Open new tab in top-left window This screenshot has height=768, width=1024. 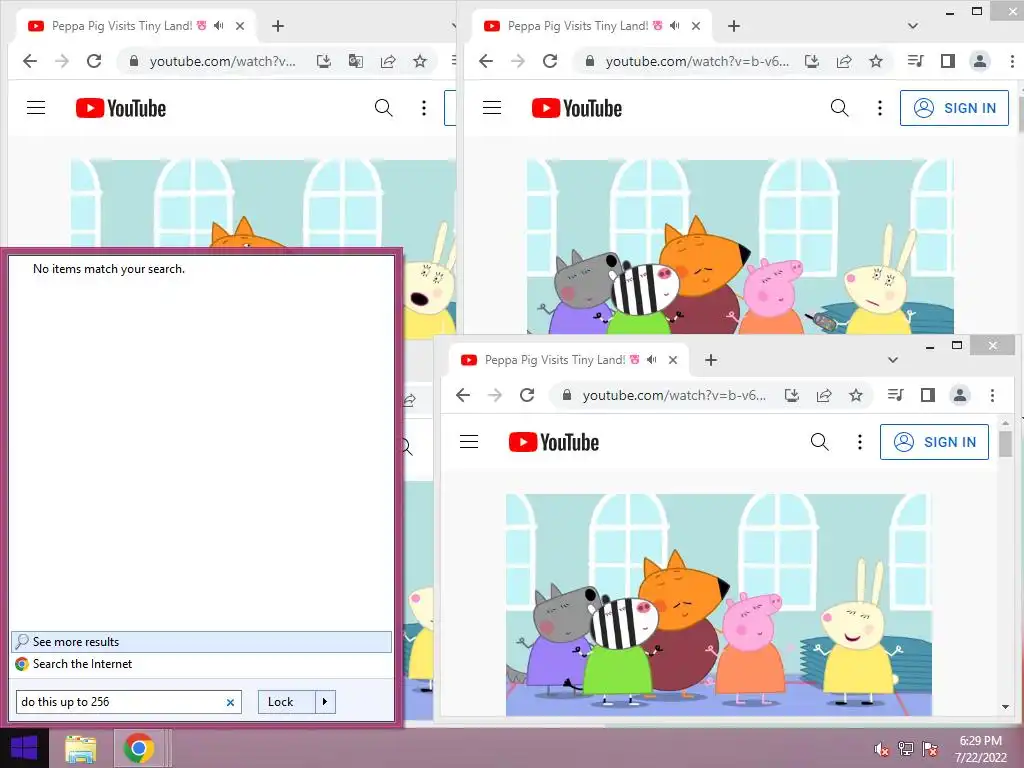coord(278,26)
